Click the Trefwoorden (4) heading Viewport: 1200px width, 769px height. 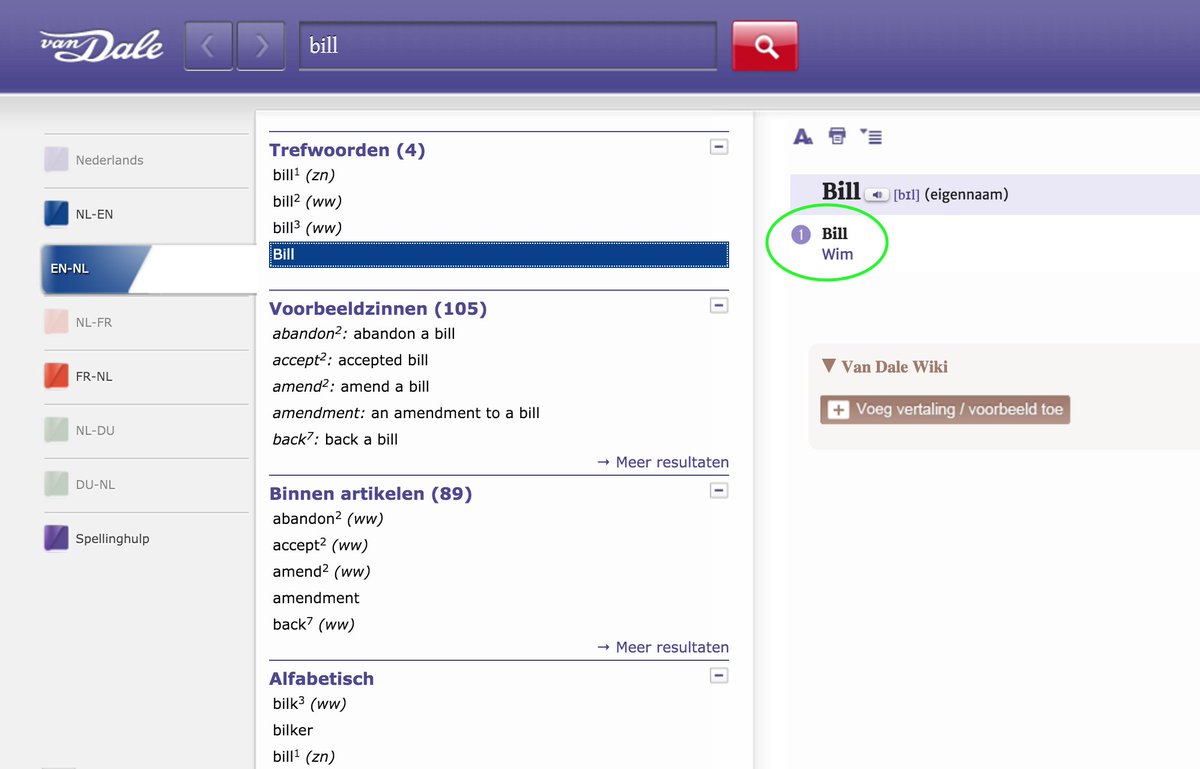[x=347, y=150]
